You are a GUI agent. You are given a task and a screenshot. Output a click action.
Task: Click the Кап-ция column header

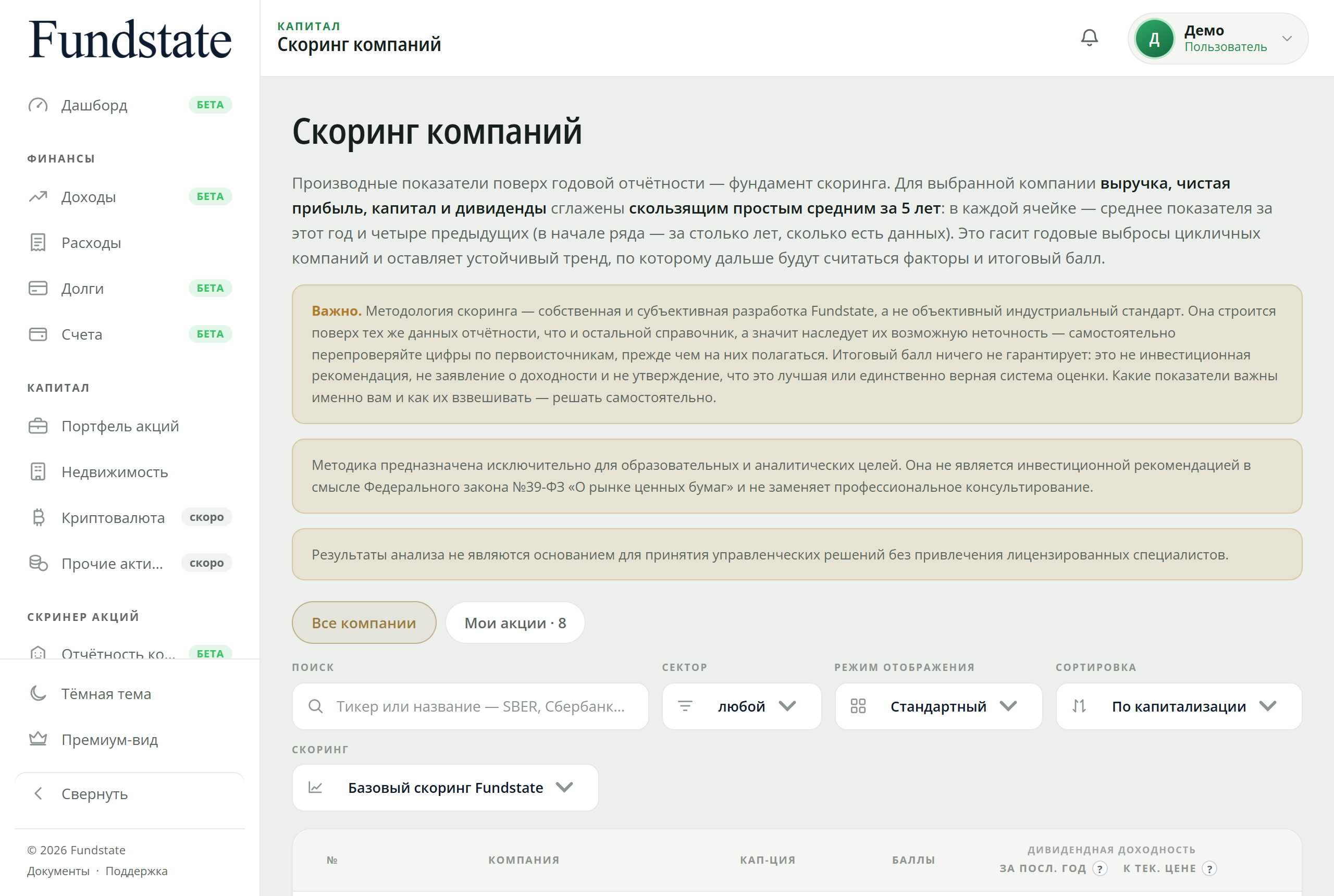click(768, 860)
